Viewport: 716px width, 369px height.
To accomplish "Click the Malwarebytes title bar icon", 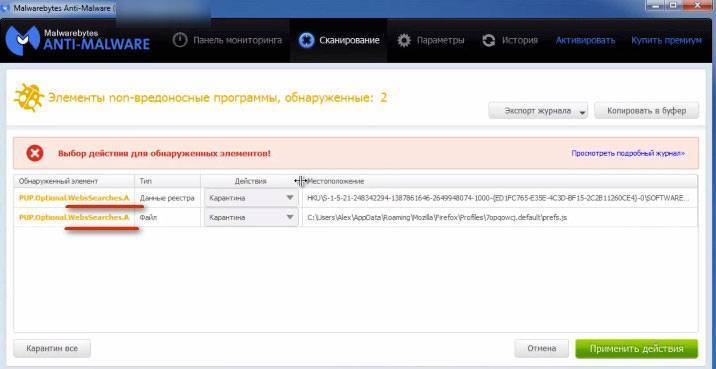I will [x=6, y=8].
